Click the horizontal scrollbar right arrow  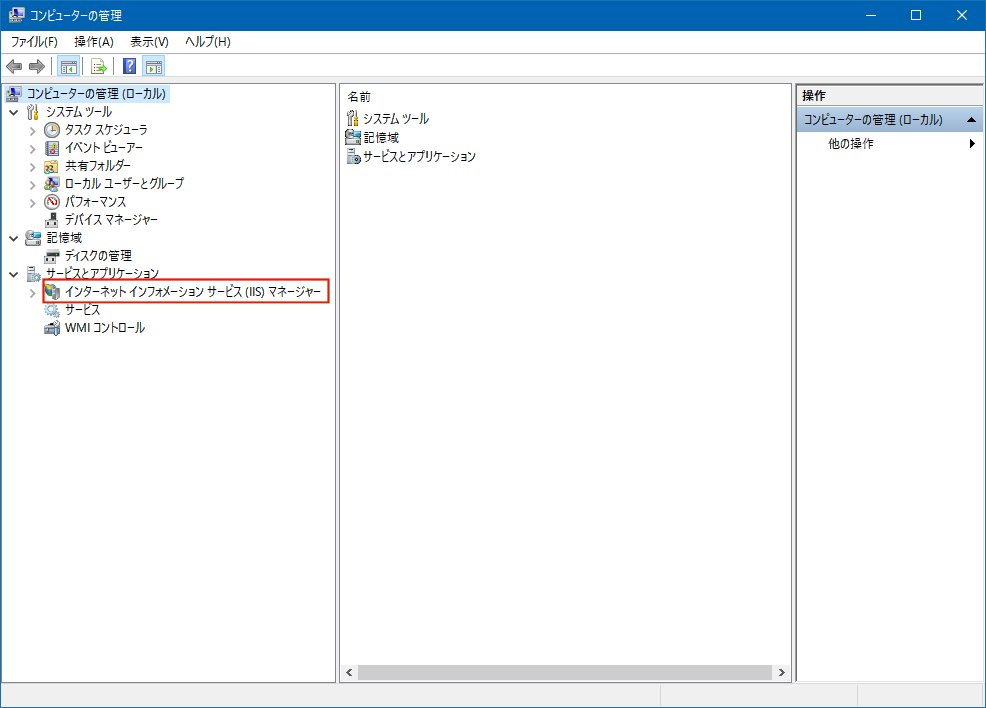point(781,673)
